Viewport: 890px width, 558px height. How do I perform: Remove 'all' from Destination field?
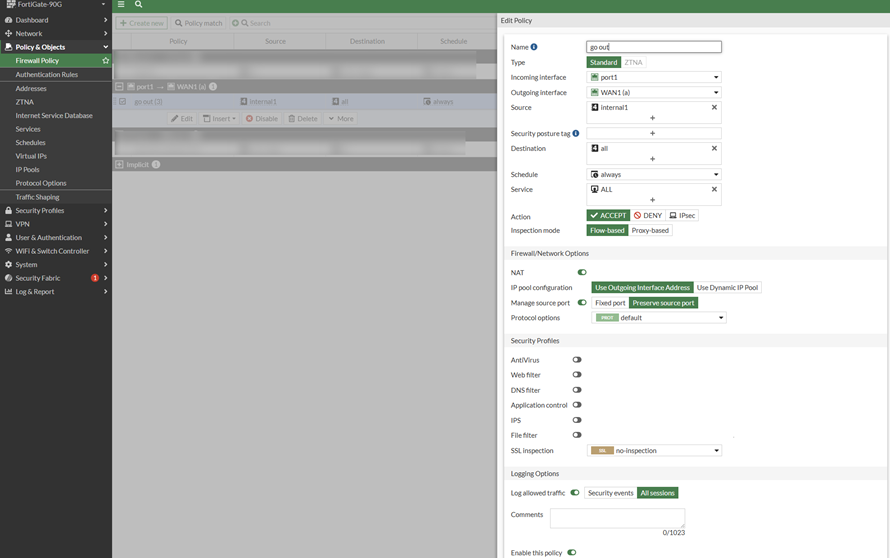(x=714, y=148)
